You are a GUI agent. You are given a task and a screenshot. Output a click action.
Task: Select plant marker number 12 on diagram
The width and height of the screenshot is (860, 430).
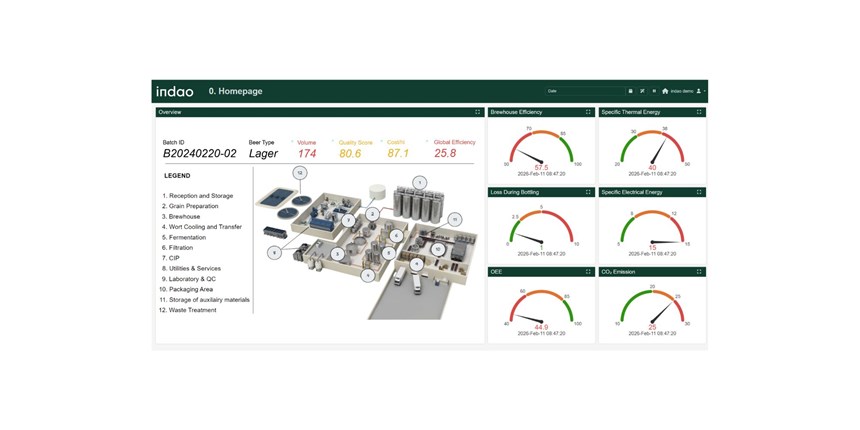299,173
